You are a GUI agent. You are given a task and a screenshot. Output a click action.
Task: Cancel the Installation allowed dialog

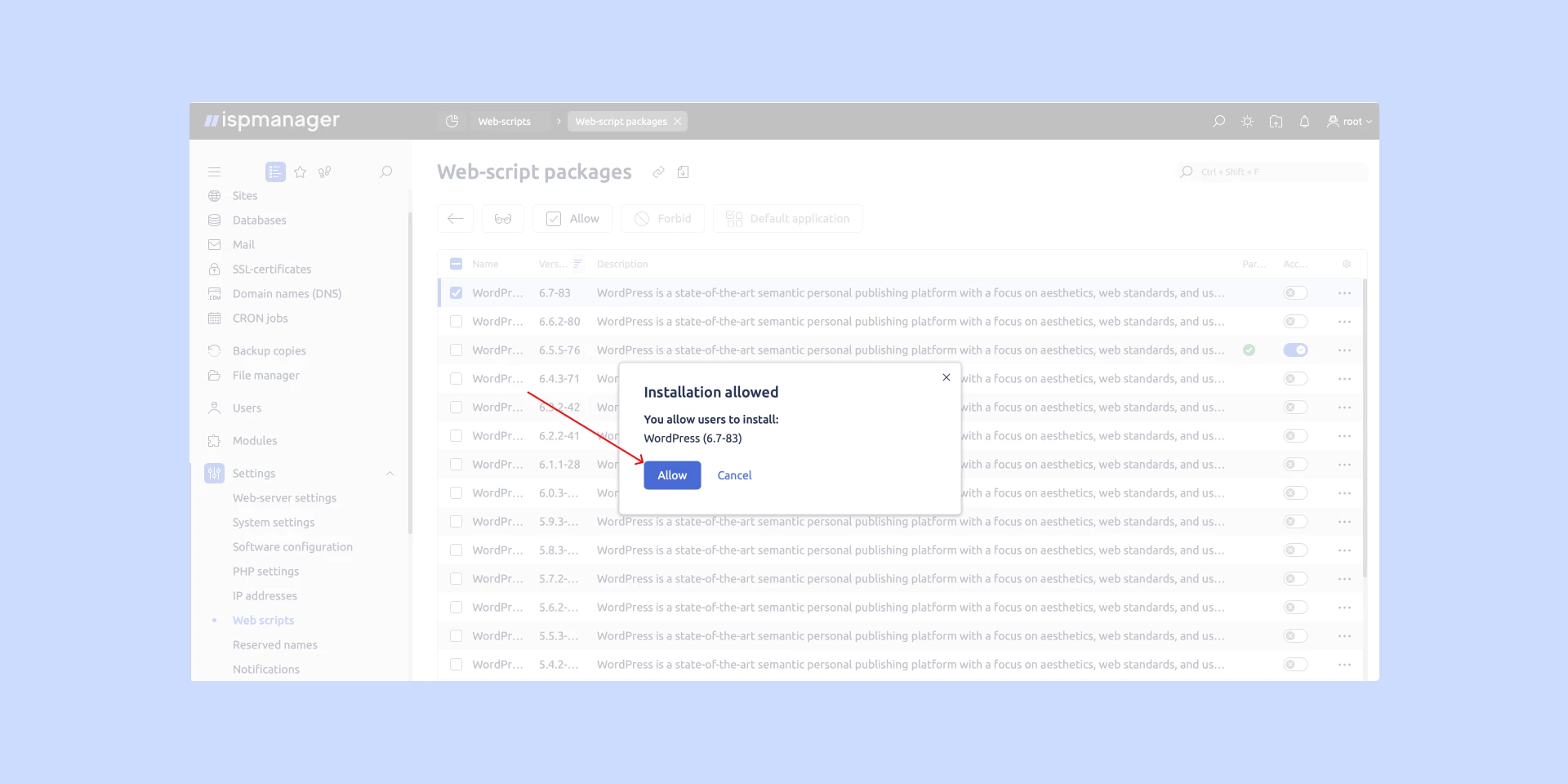tap(734, 475)
